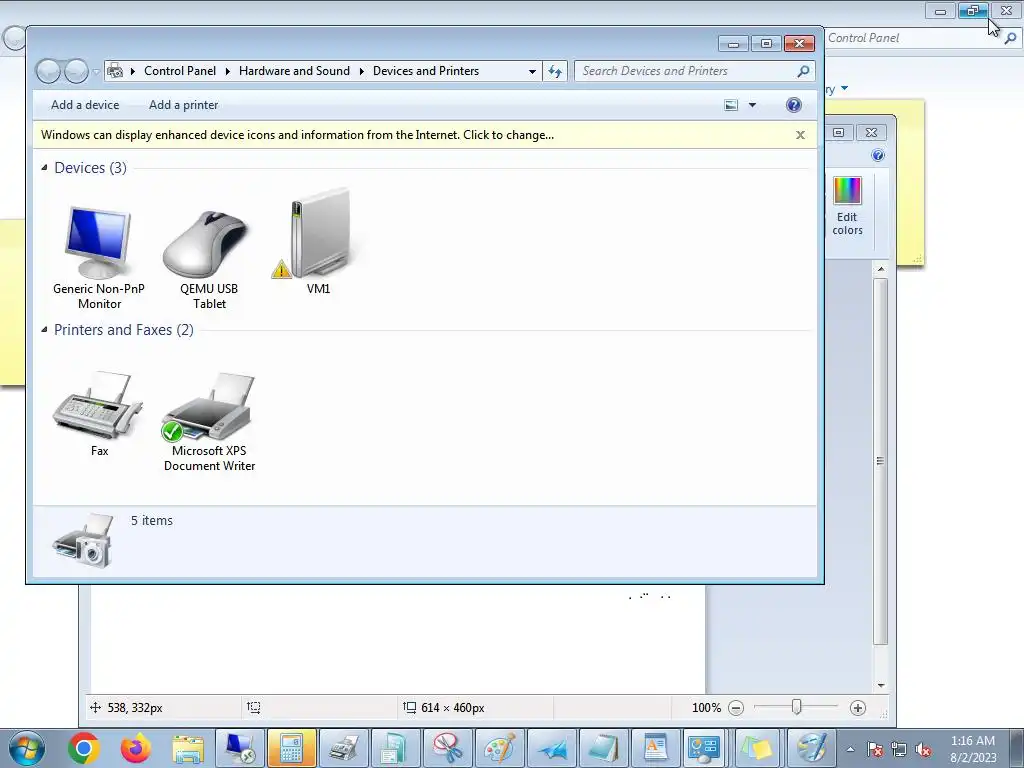Click Control Panel in the breadcrumb
This screenshot has height=768, width=1024.
[180, 71]
